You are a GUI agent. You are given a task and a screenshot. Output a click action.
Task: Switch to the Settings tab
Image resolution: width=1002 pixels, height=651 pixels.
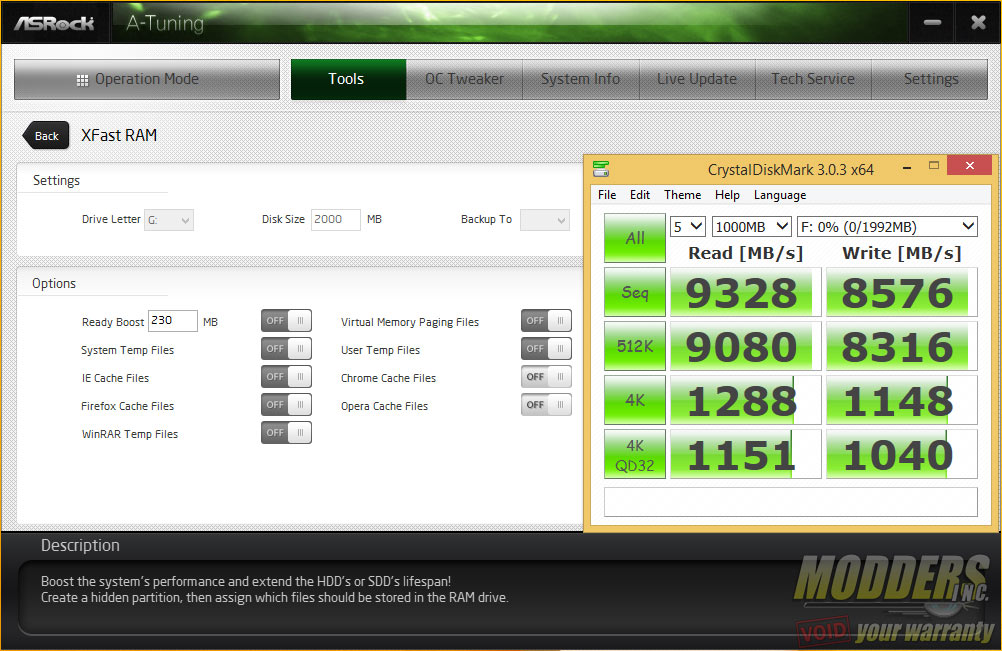[930, 79]
